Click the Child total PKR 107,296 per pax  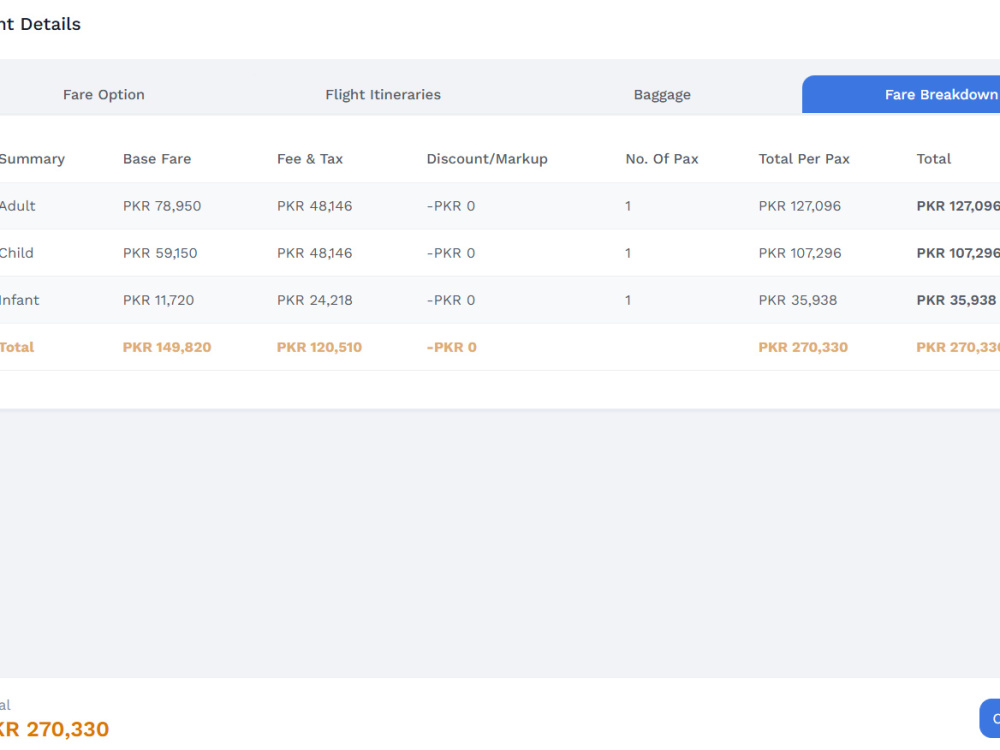click(800, 253)
